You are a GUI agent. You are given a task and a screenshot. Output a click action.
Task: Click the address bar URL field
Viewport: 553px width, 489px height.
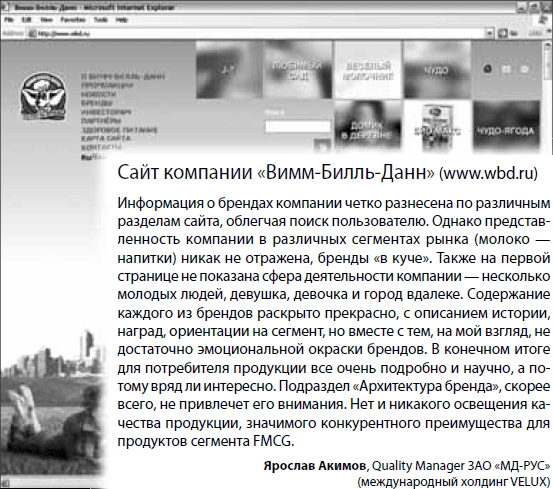[259, 33]
